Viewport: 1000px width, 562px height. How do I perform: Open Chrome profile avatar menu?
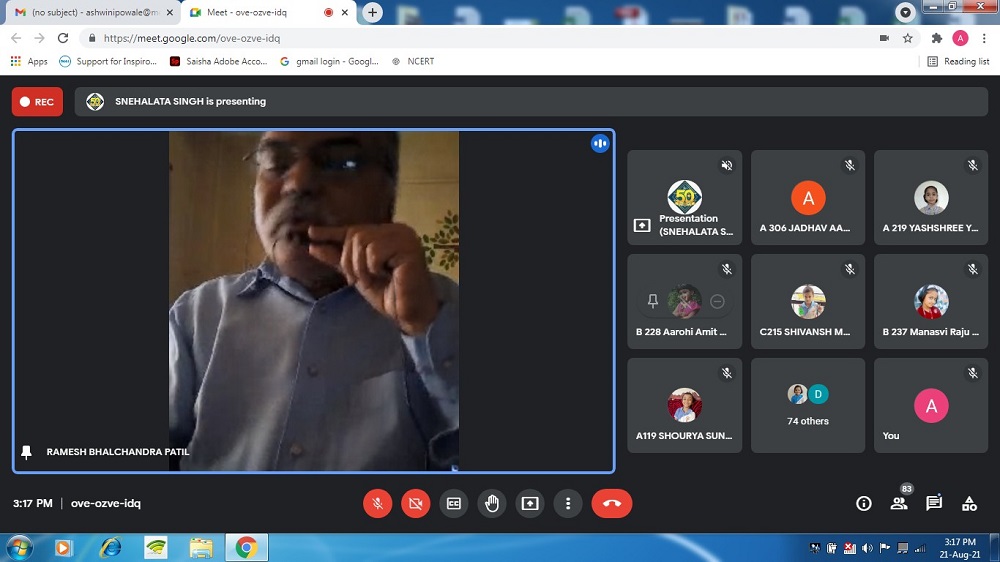[x=960, y=38]
